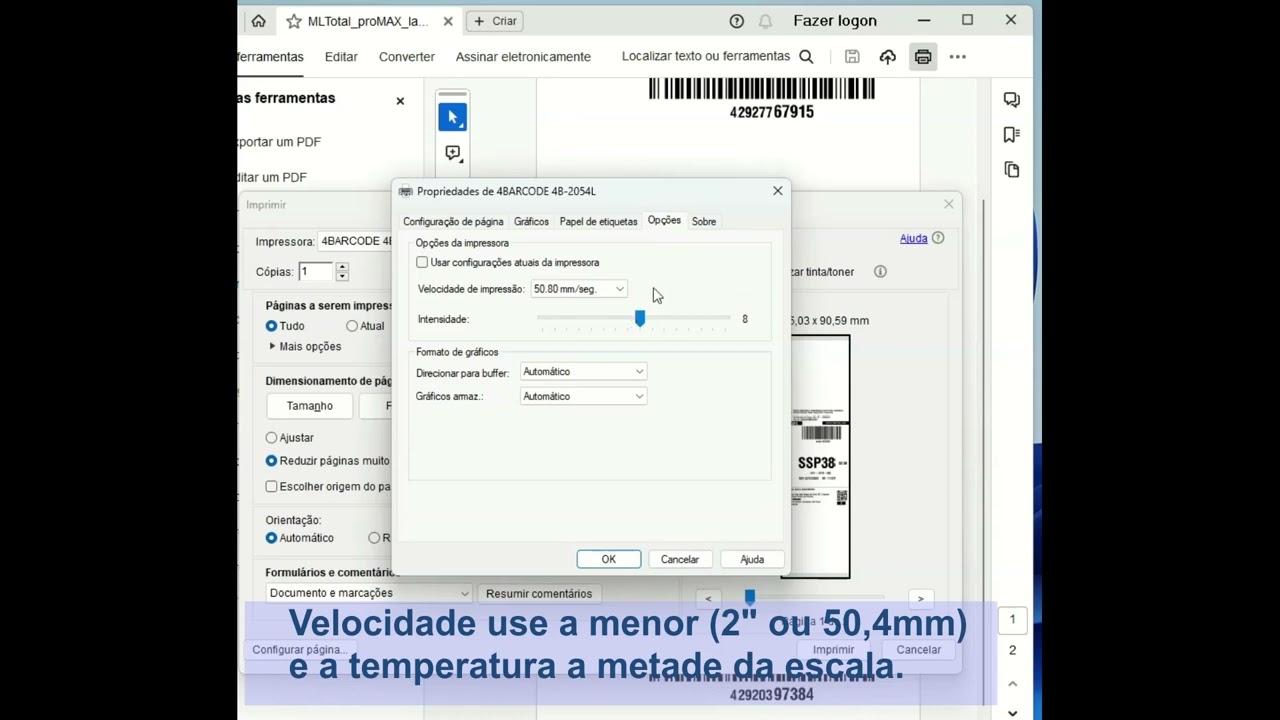Screen dimensions: 1280x720
Task: Open notifications bell icon
Action: pos(765,21)
